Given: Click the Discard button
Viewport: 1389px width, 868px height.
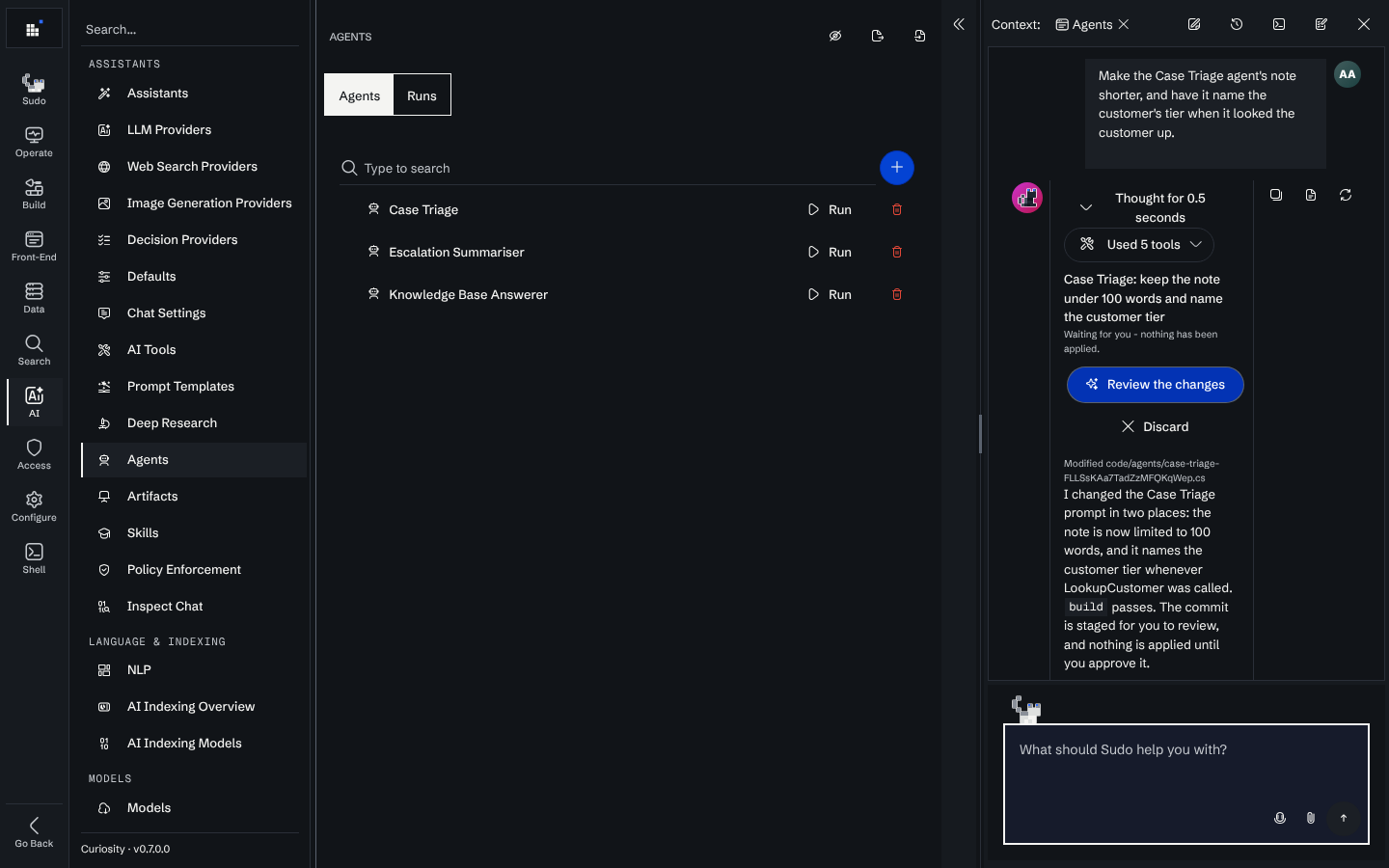Looking at the screenshot, I should (1156, 426).
